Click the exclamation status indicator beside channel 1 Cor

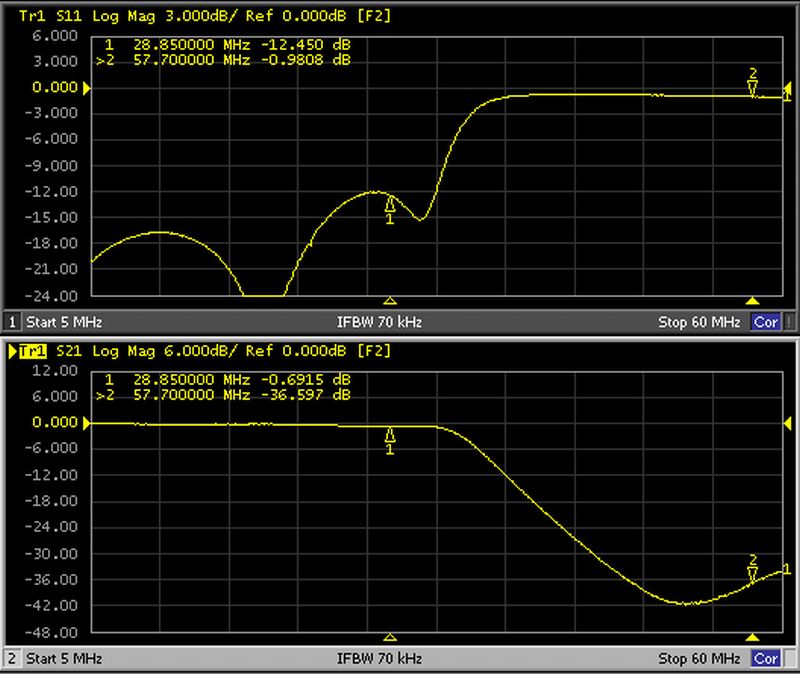[x=790, y=323]
